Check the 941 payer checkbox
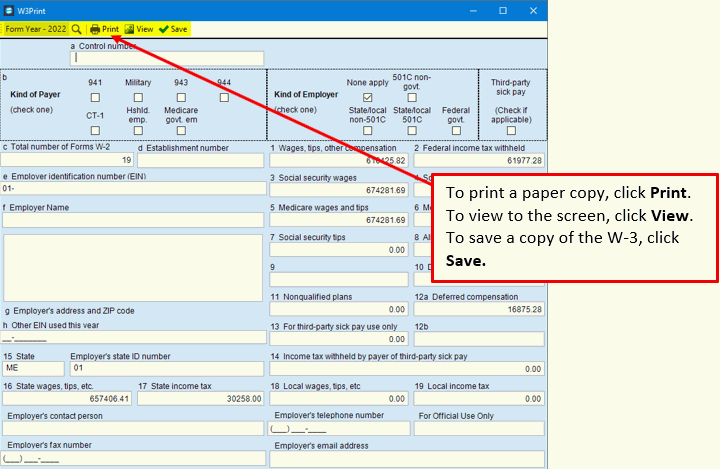Image resolution: width=720 pixels, height=469 pixels. pos(95,98)
